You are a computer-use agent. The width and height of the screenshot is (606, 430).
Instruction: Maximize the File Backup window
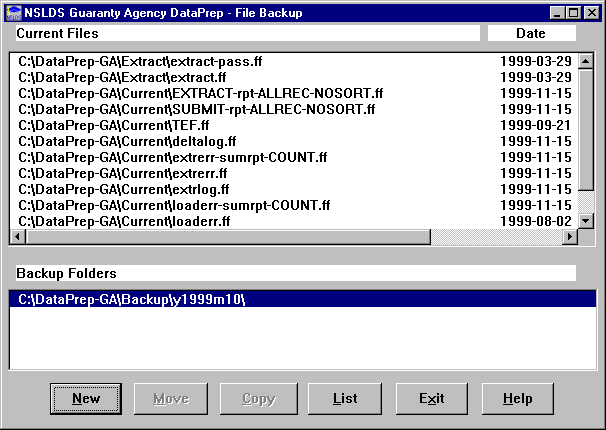click(574, 13)
